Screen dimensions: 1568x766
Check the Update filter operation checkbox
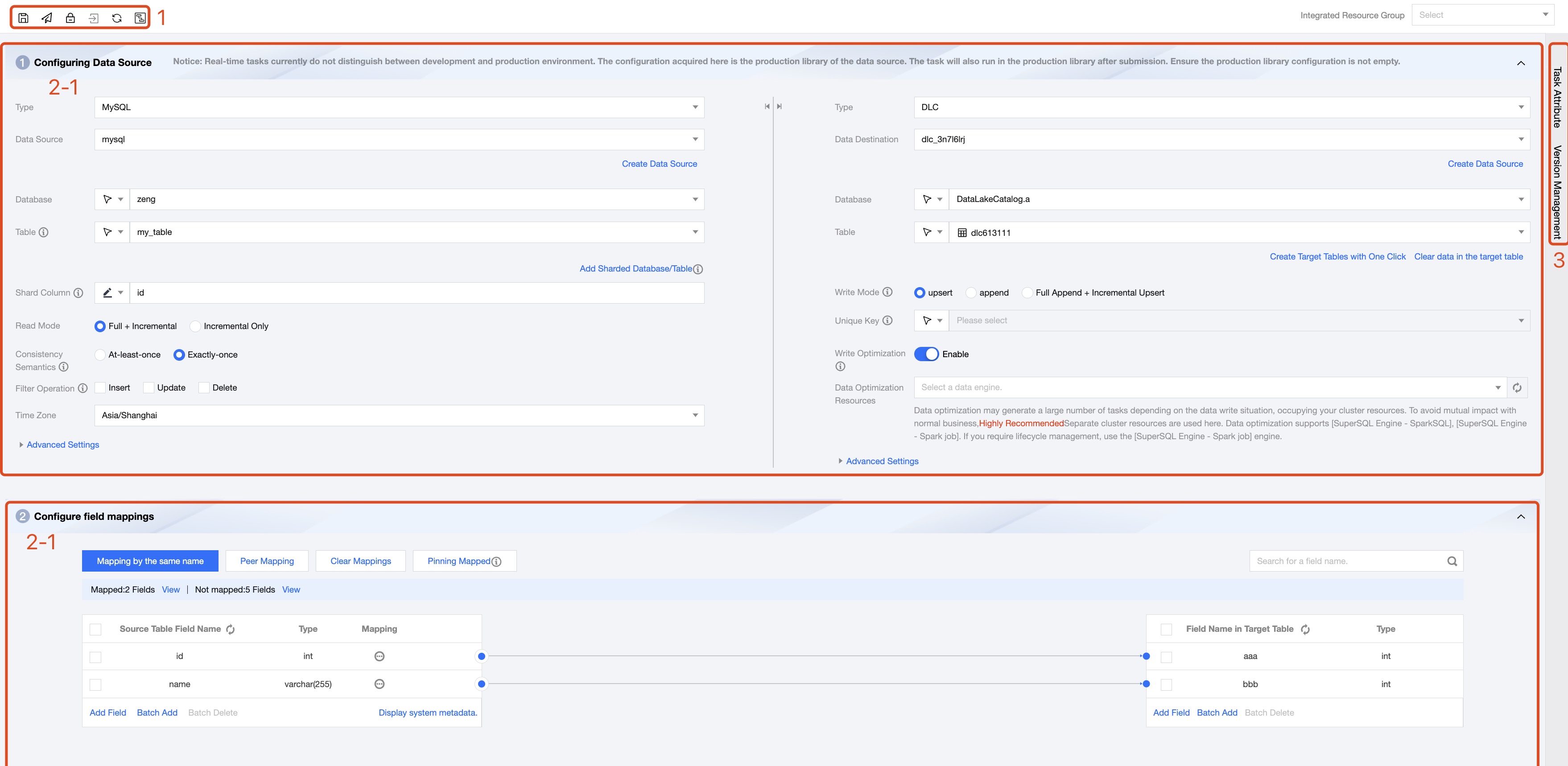tap(149, 387)
